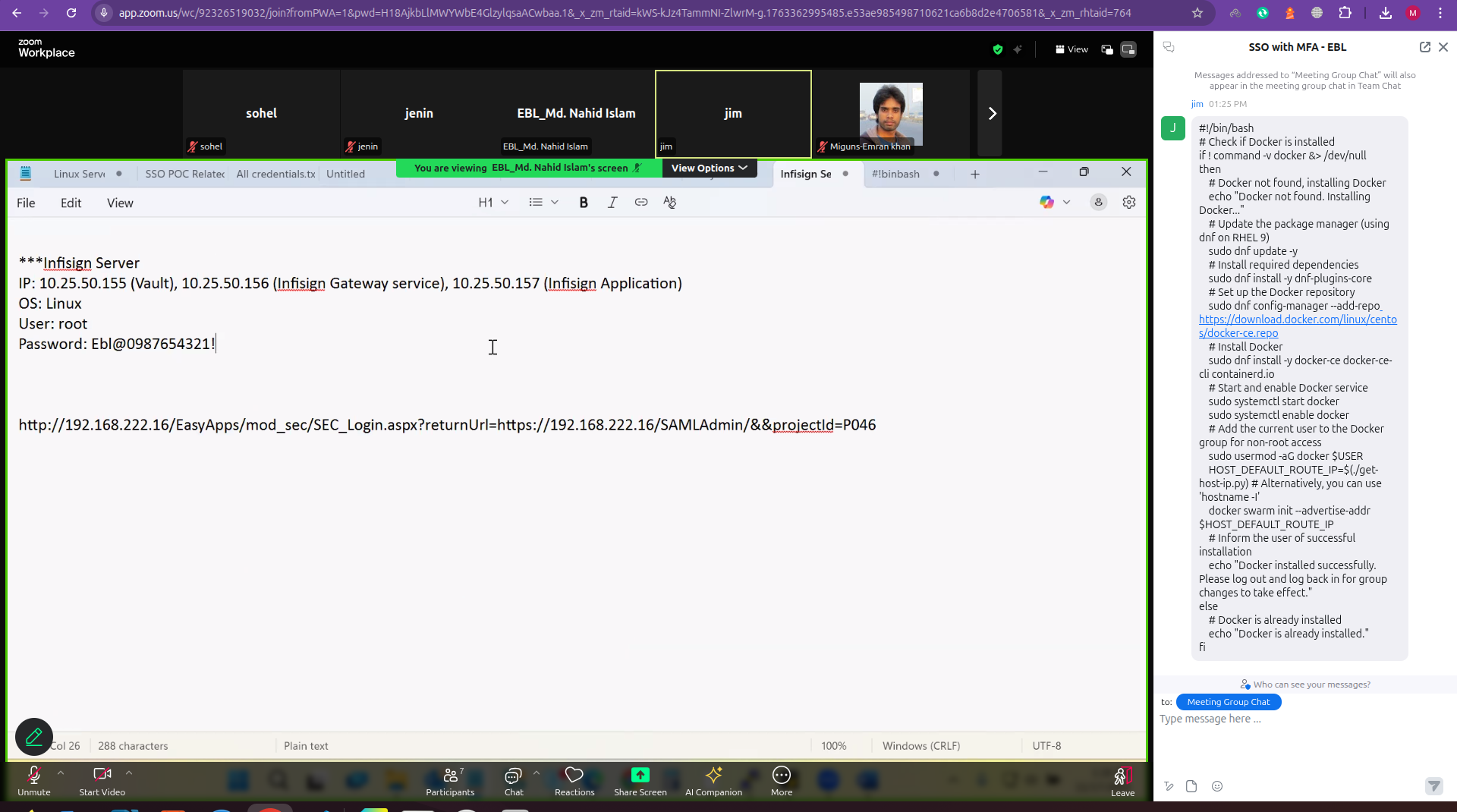The height and width of the screenshot is (812, 1457).
Task: Open Meeting Group Chat recipient selector
Action: pos(1228,702)
